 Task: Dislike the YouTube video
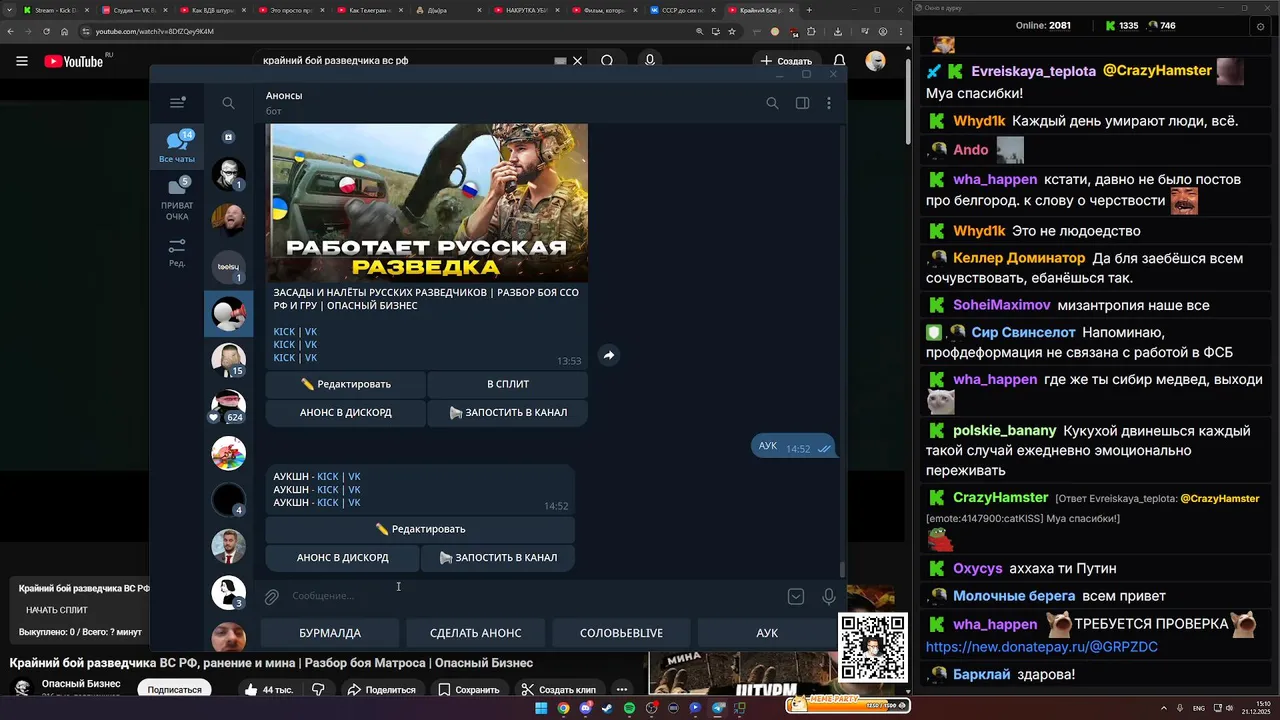(x=318, y=689)
